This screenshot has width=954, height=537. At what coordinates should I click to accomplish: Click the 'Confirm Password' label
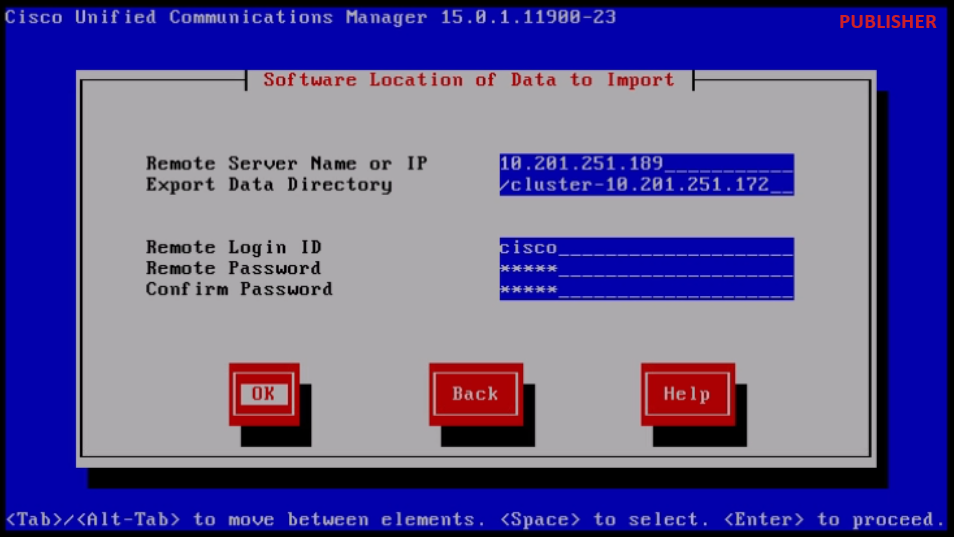coord(239,289)
